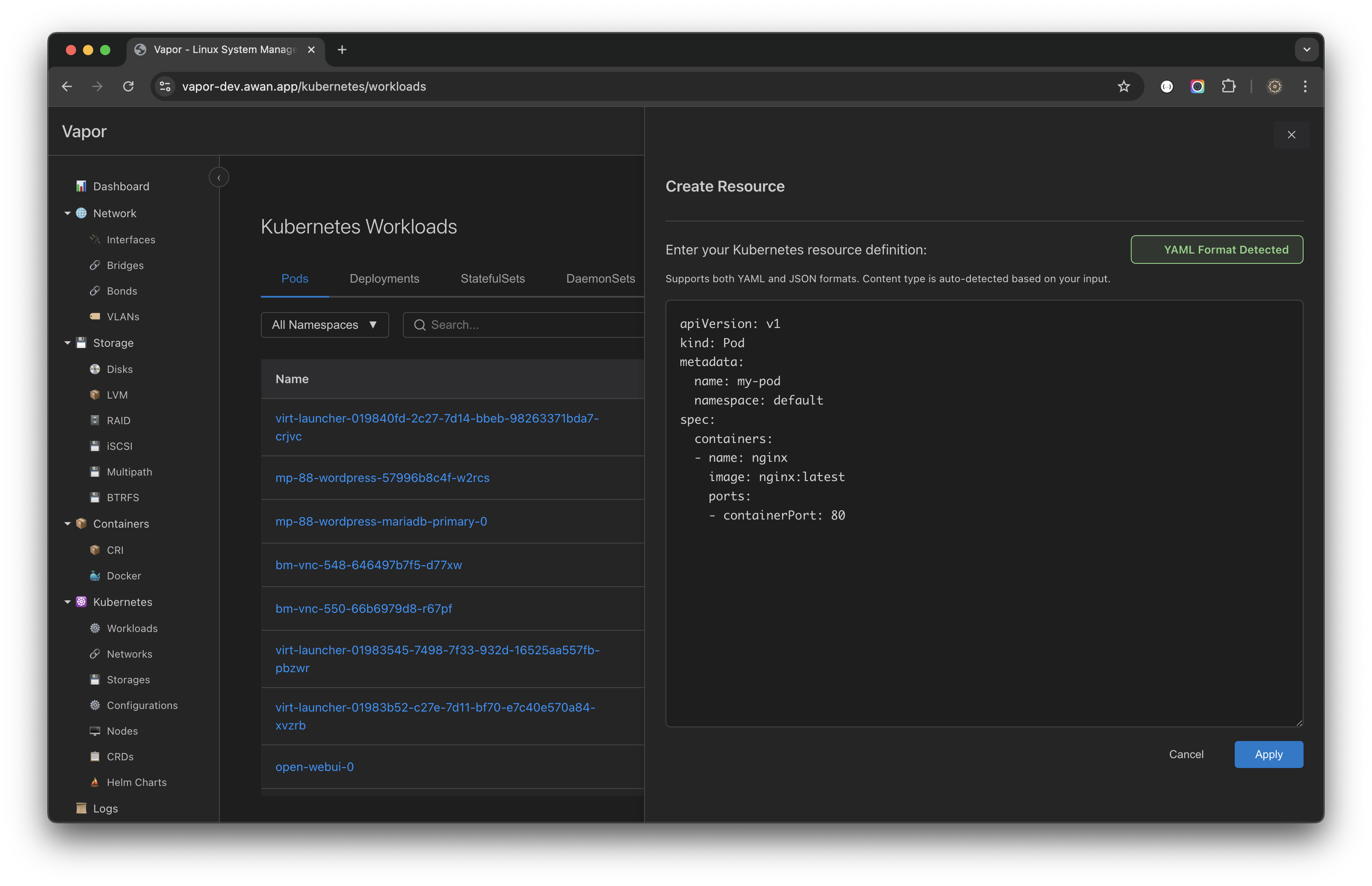Click the Docker whale icon
The height and width of the screenshot is (886, 1372).
(95, 575)
